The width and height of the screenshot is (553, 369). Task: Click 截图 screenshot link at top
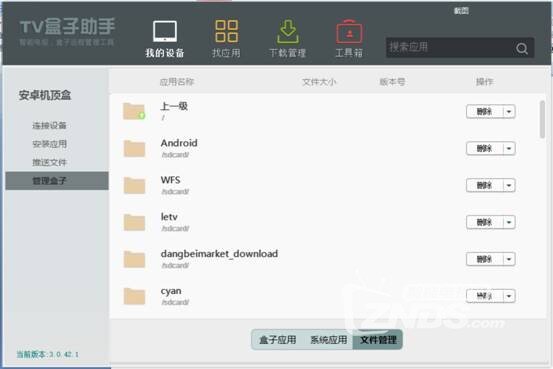tap(461, 11)
